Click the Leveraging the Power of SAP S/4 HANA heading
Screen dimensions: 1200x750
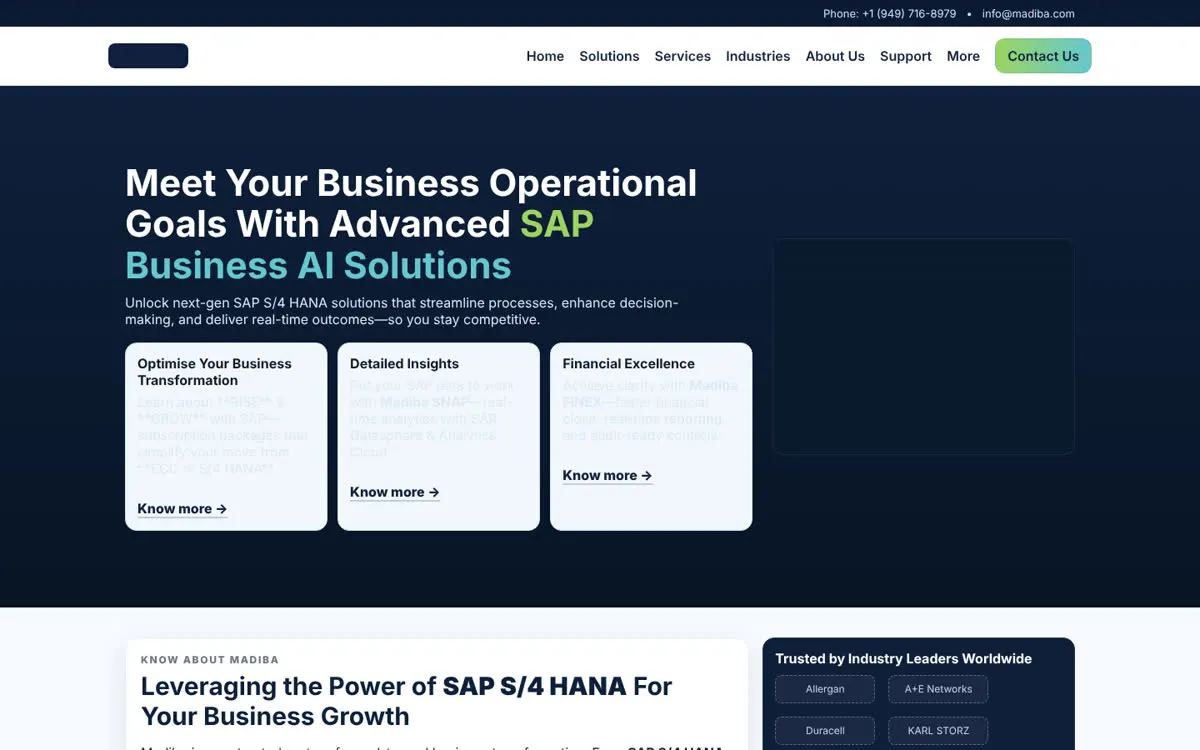click(407, 701)
